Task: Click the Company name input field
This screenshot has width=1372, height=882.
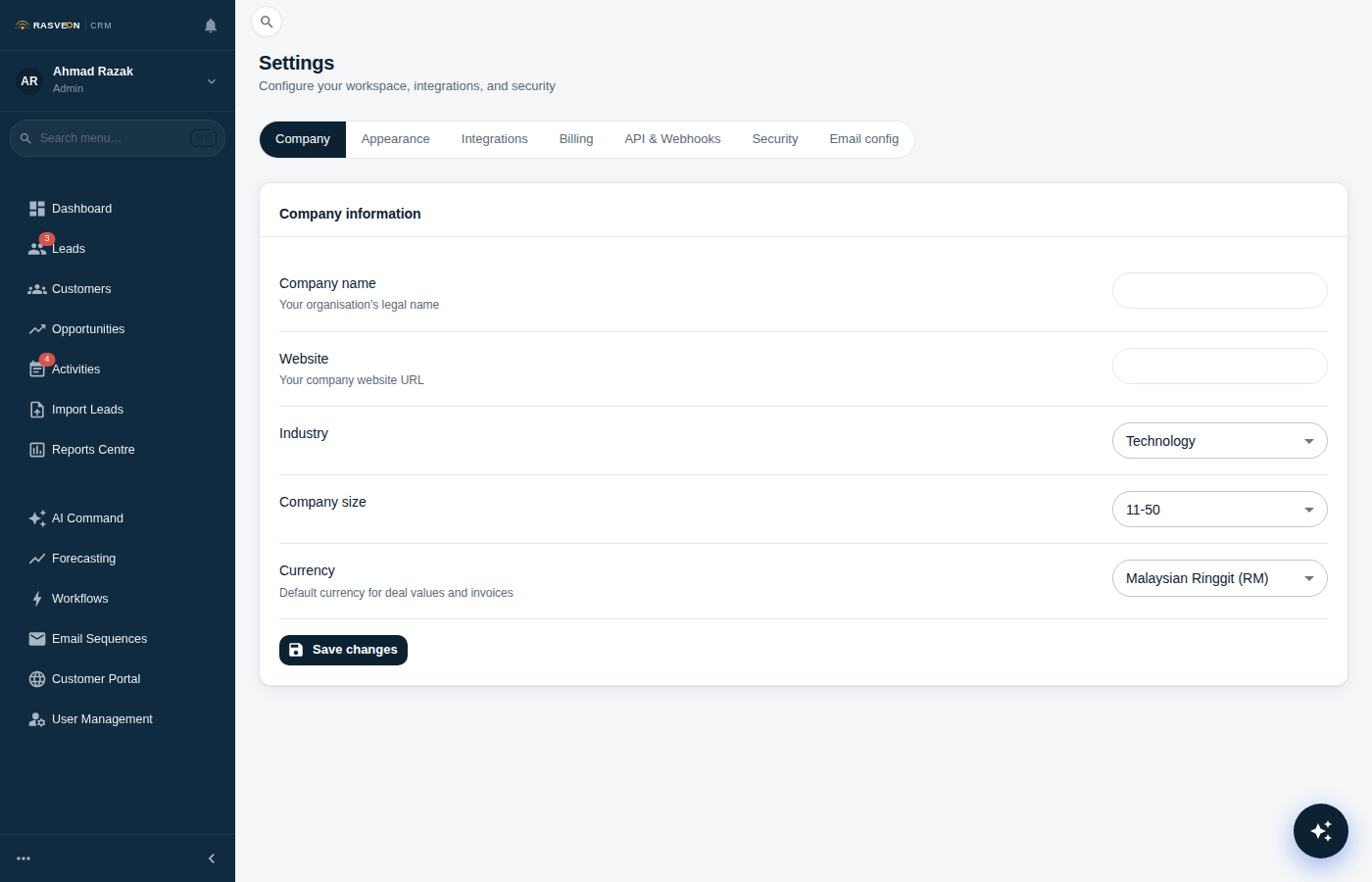Action: point(1220,290)
